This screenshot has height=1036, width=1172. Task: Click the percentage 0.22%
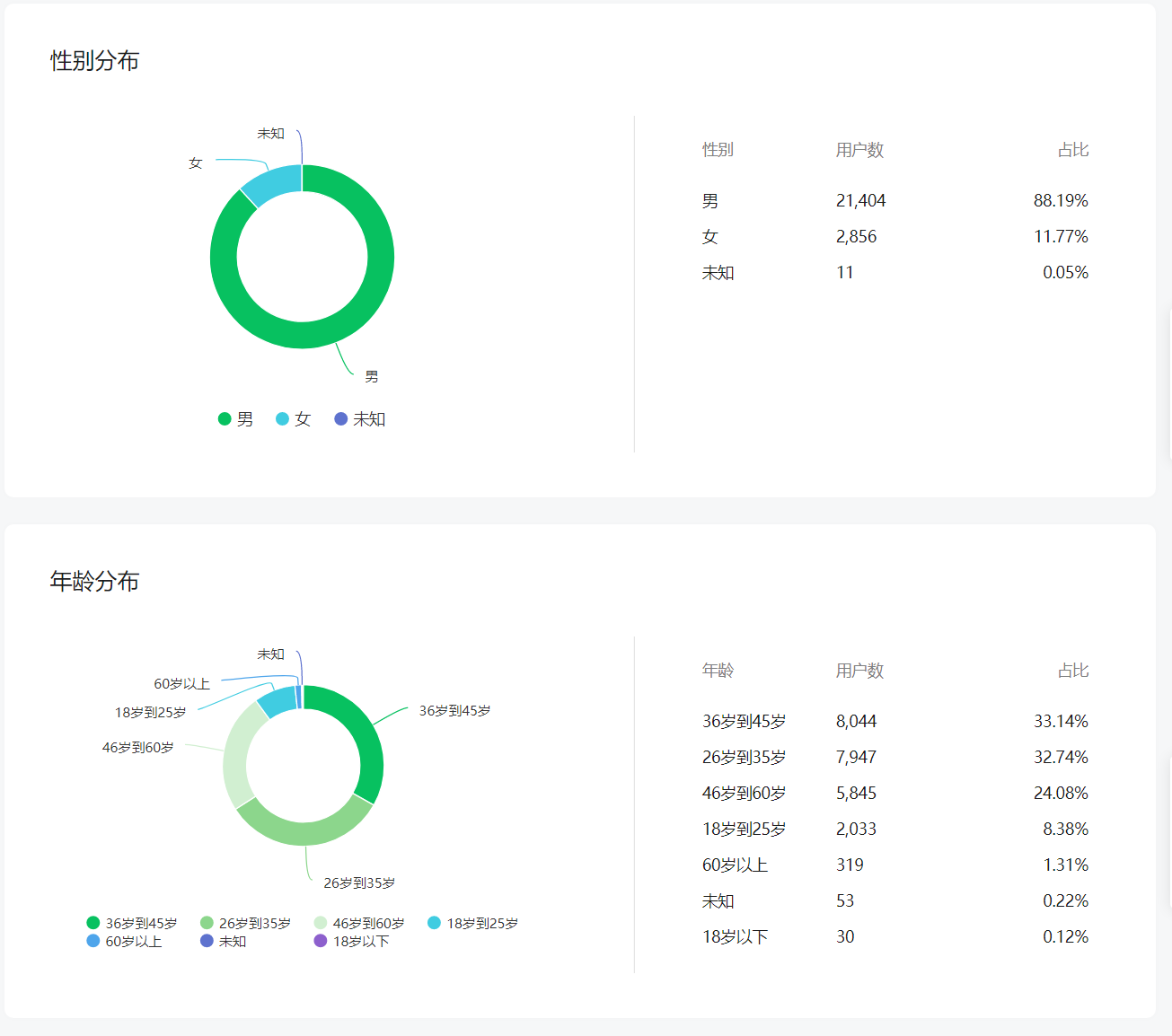pos(1065,901)
